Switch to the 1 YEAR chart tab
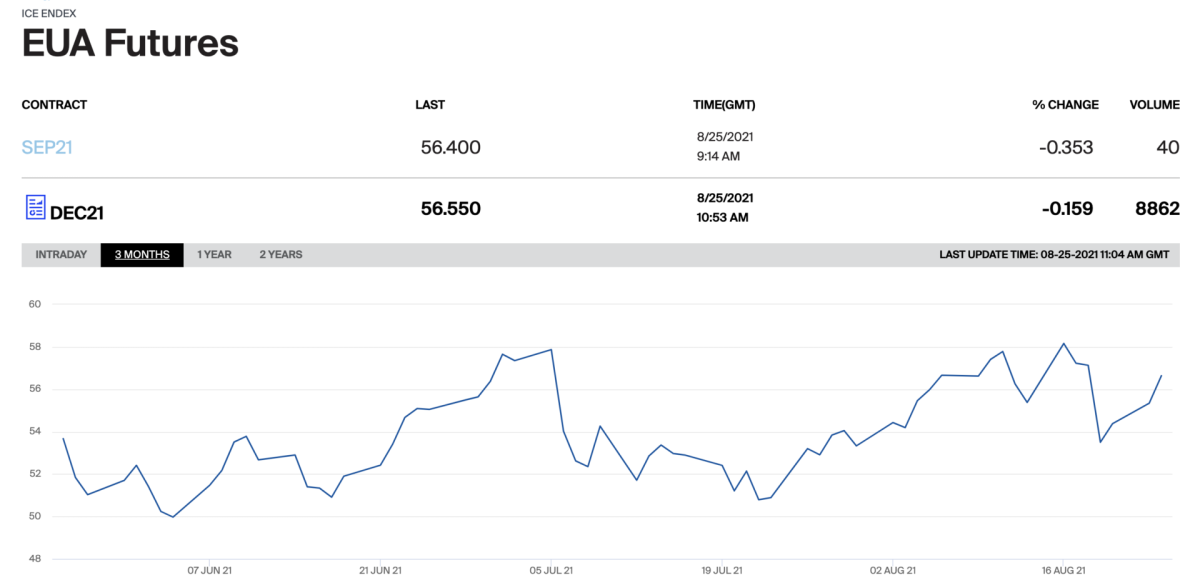 point(214,255)
